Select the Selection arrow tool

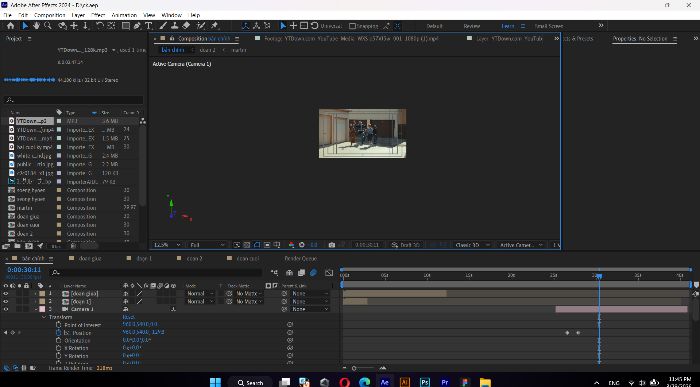[x=25, y=26]
